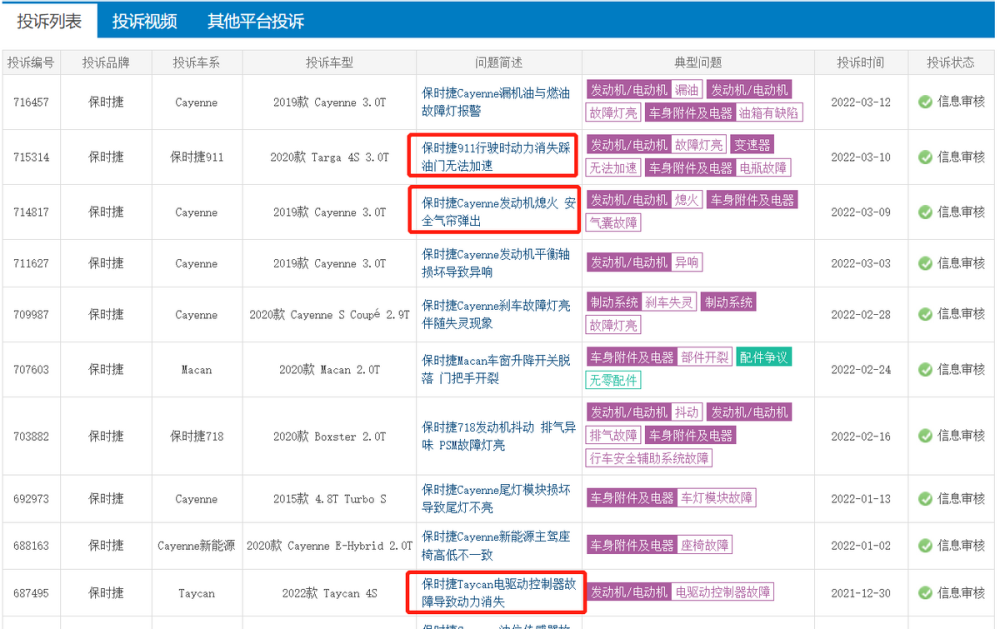Click the 异响 tag in row 711627
Screen dimensions: 1000x629
687,262
